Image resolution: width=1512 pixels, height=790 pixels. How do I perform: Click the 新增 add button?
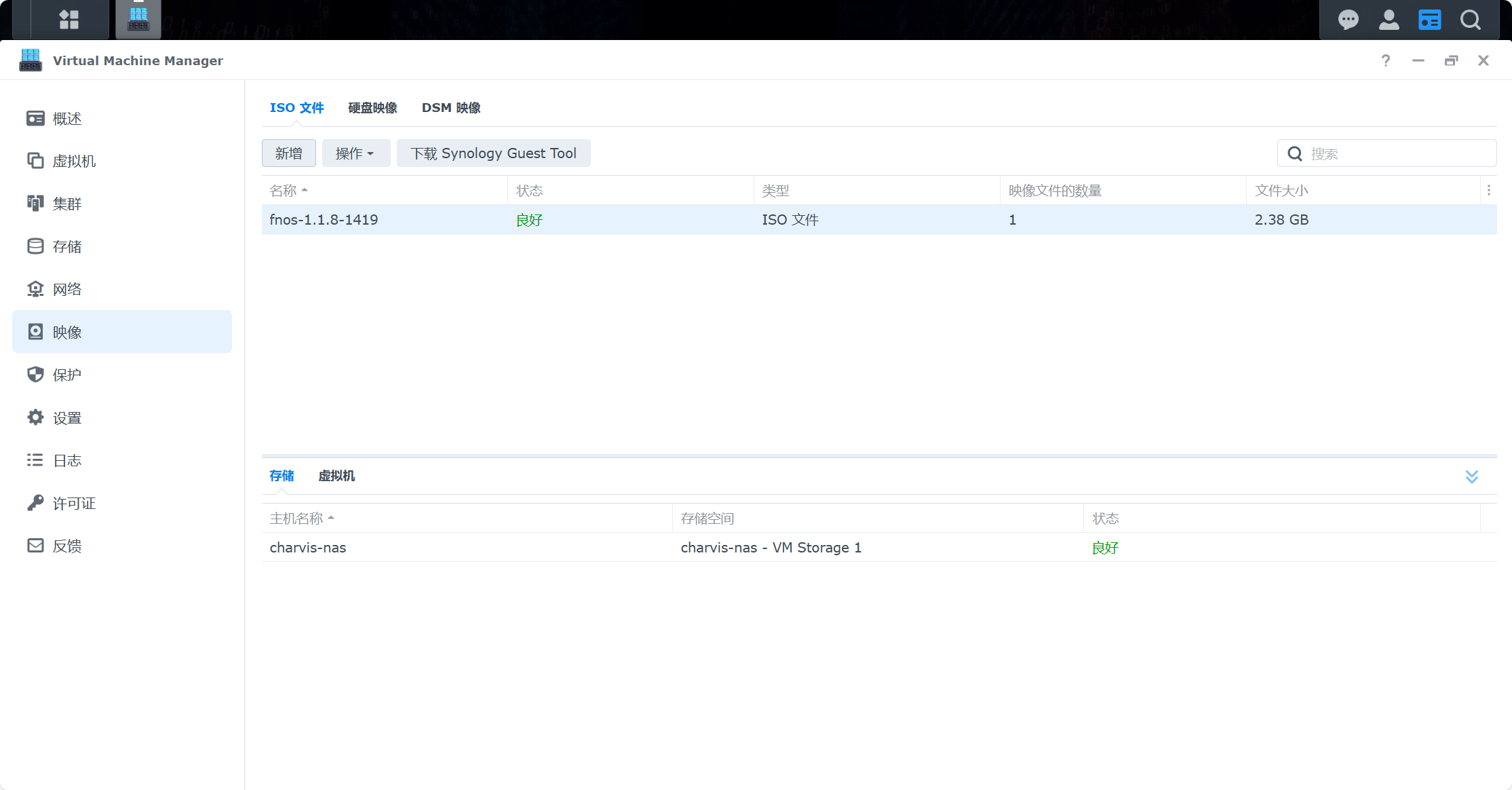point(288,153)
